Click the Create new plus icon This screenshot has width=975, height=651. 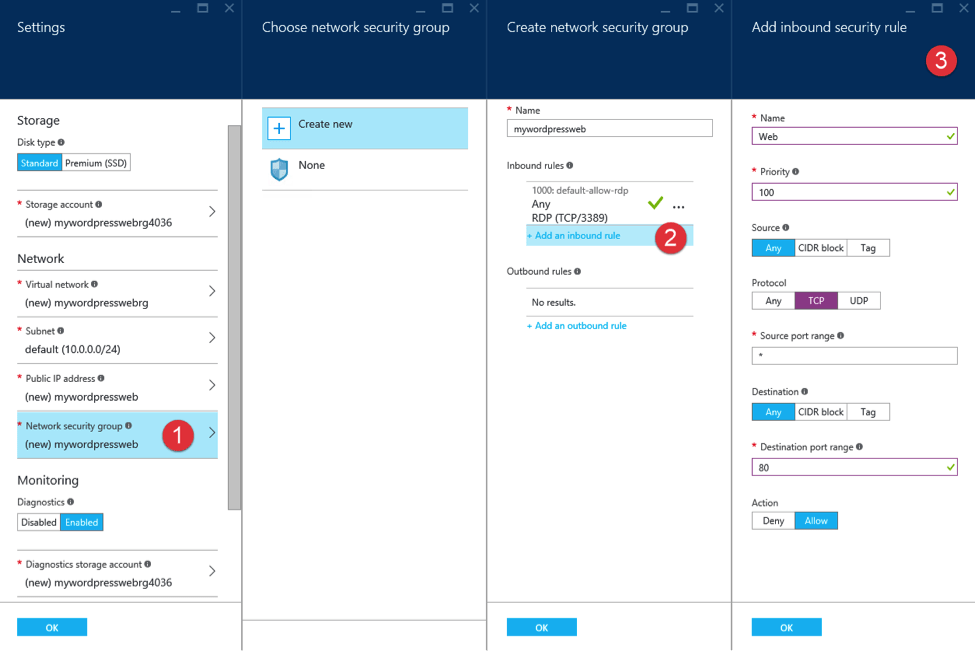click(278, 128)
